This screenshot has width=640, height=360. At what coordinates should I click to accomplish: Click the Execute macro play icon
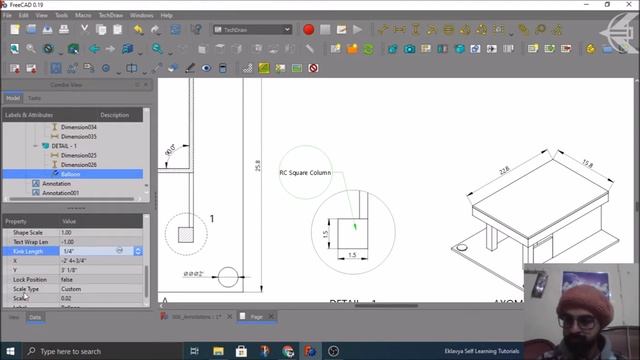(358, 29)
